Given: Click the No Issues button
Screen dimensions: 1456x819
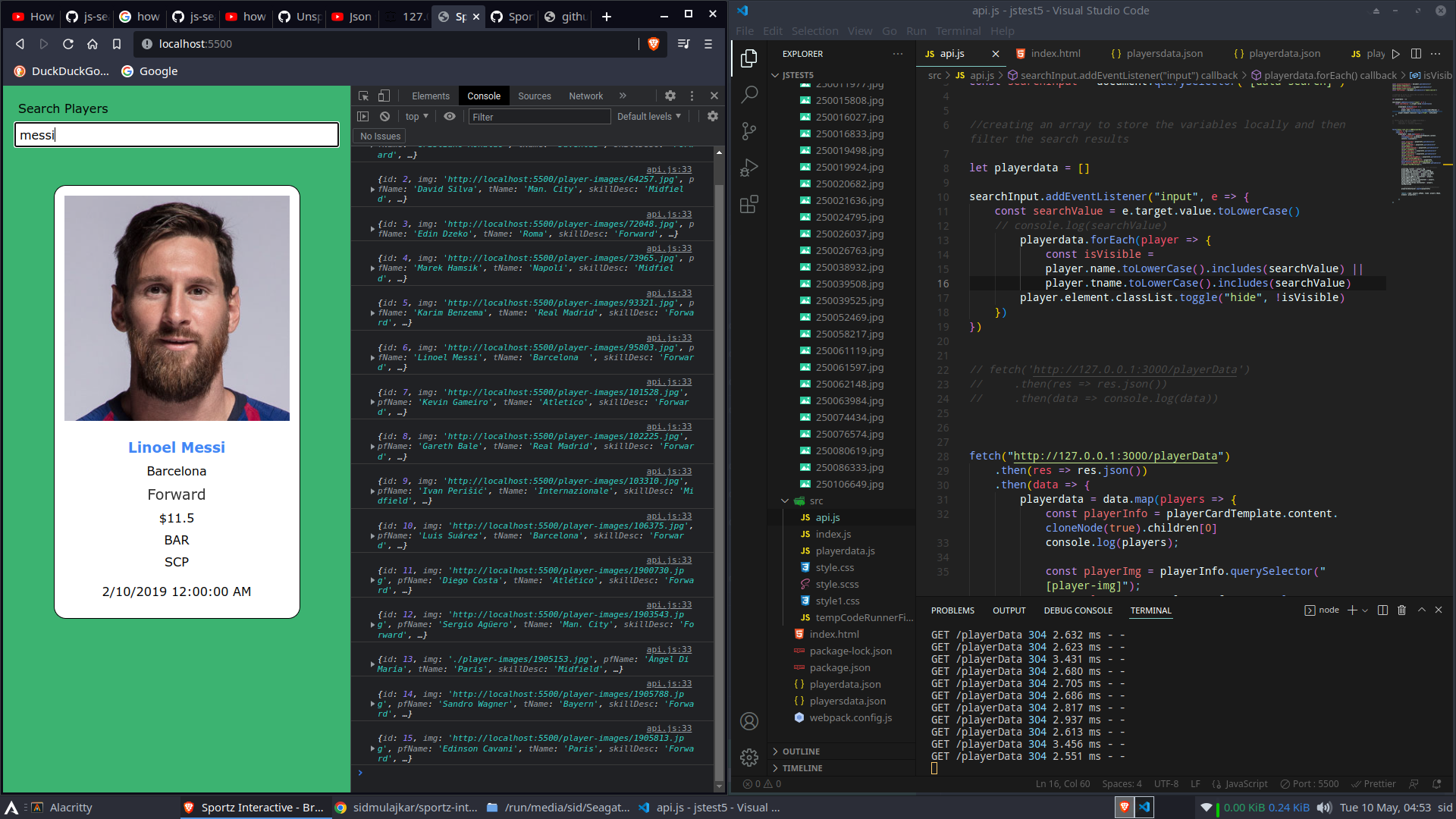Looking at the screenshot, I should click(380, 136).
